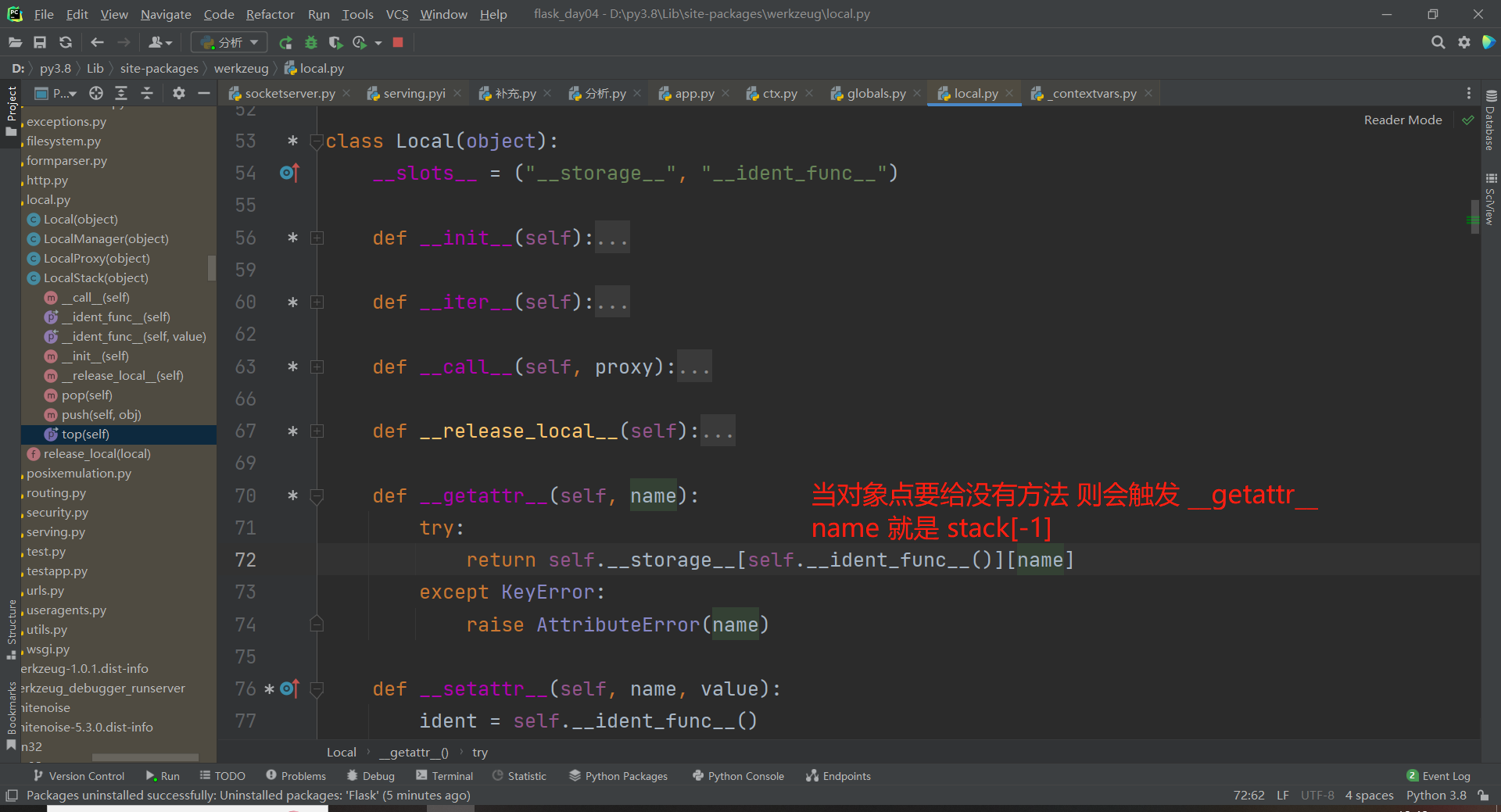
Task: Click the Reload from Disk sync icon
Action: pos(66,42)
